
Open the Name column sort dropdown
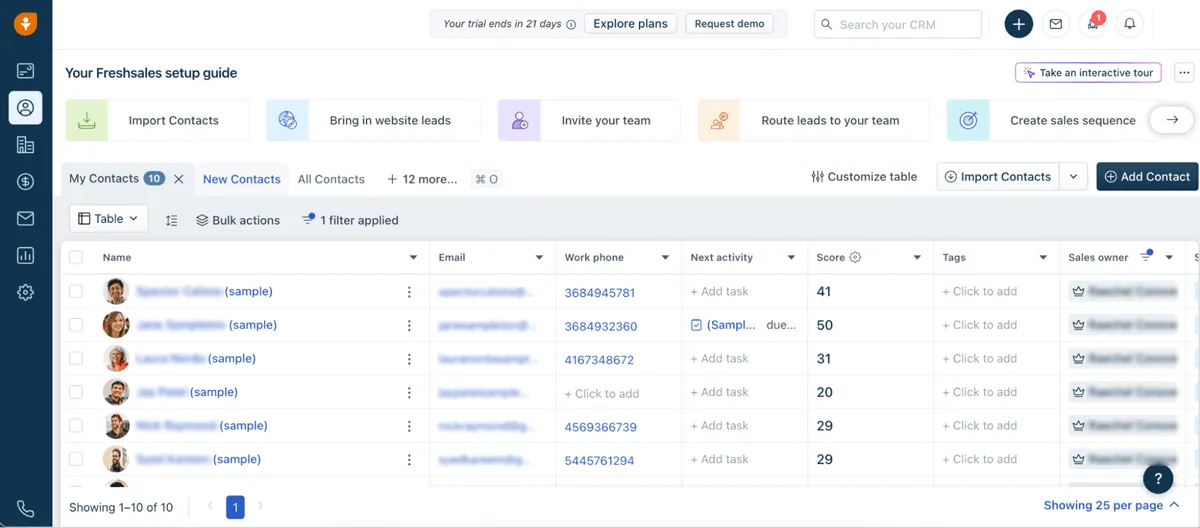click(413, 258)
